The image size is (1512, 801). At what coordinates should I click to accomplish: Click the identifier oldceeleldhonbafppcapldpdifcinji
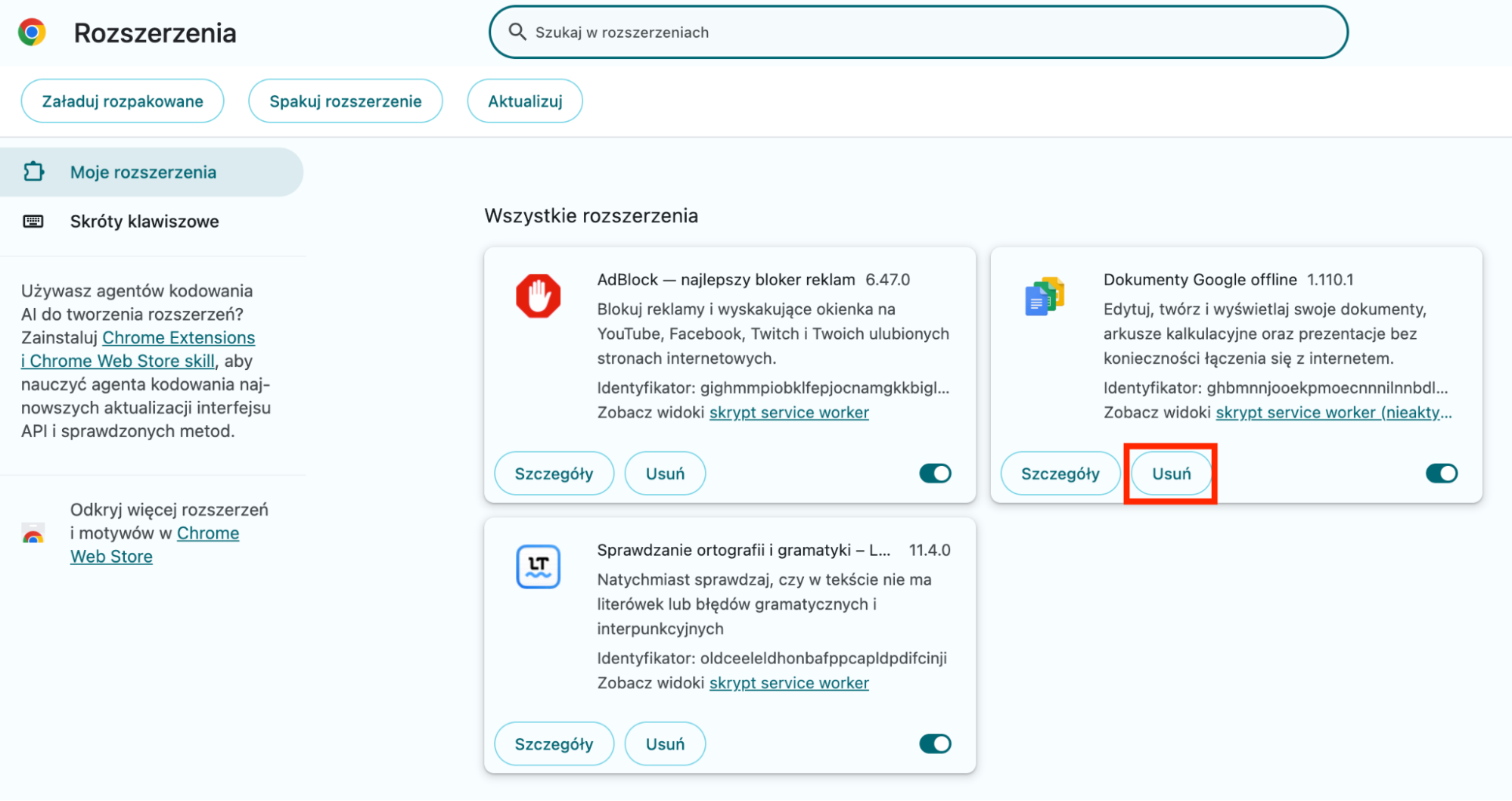point(824,659)
